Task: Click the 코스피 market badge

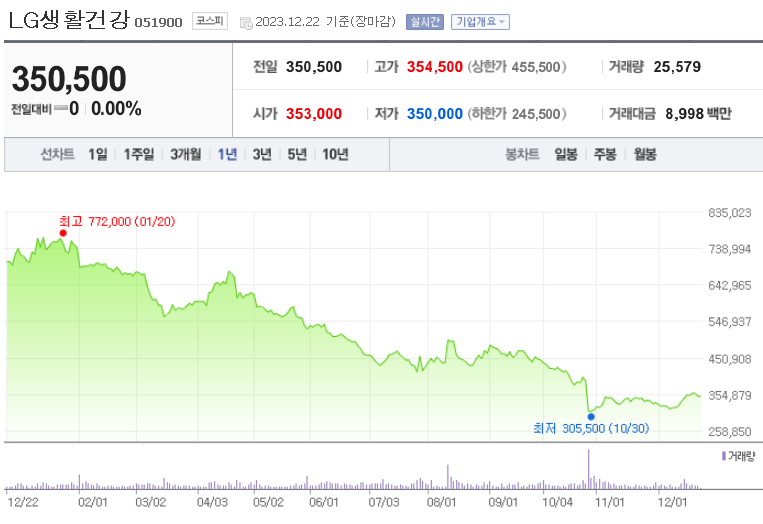Action: click(210, 21)
